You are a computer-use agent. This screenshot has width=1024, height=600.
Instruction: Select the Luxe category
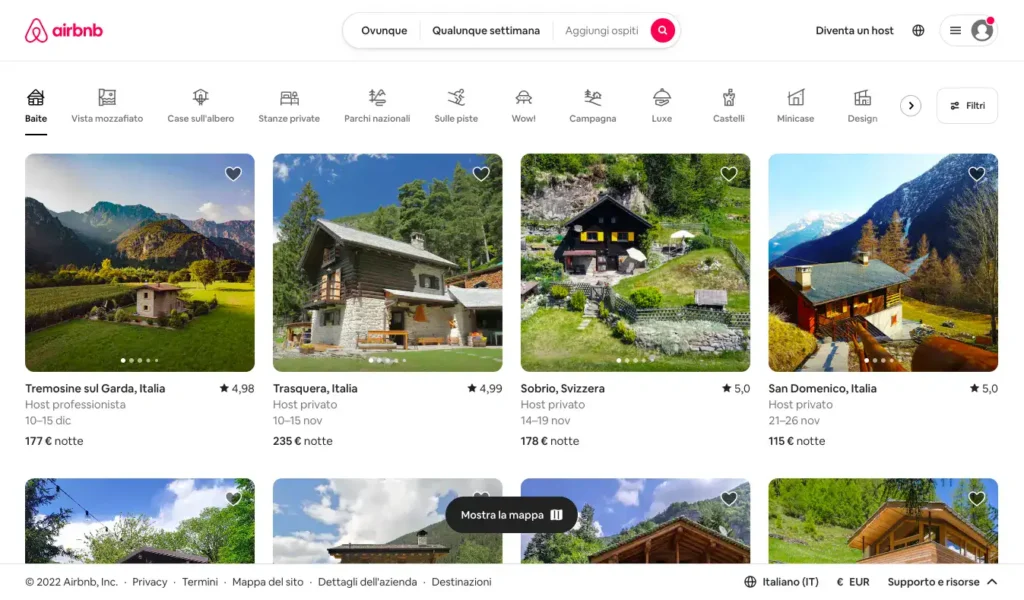pyautogui.click(x=662, y=106)
